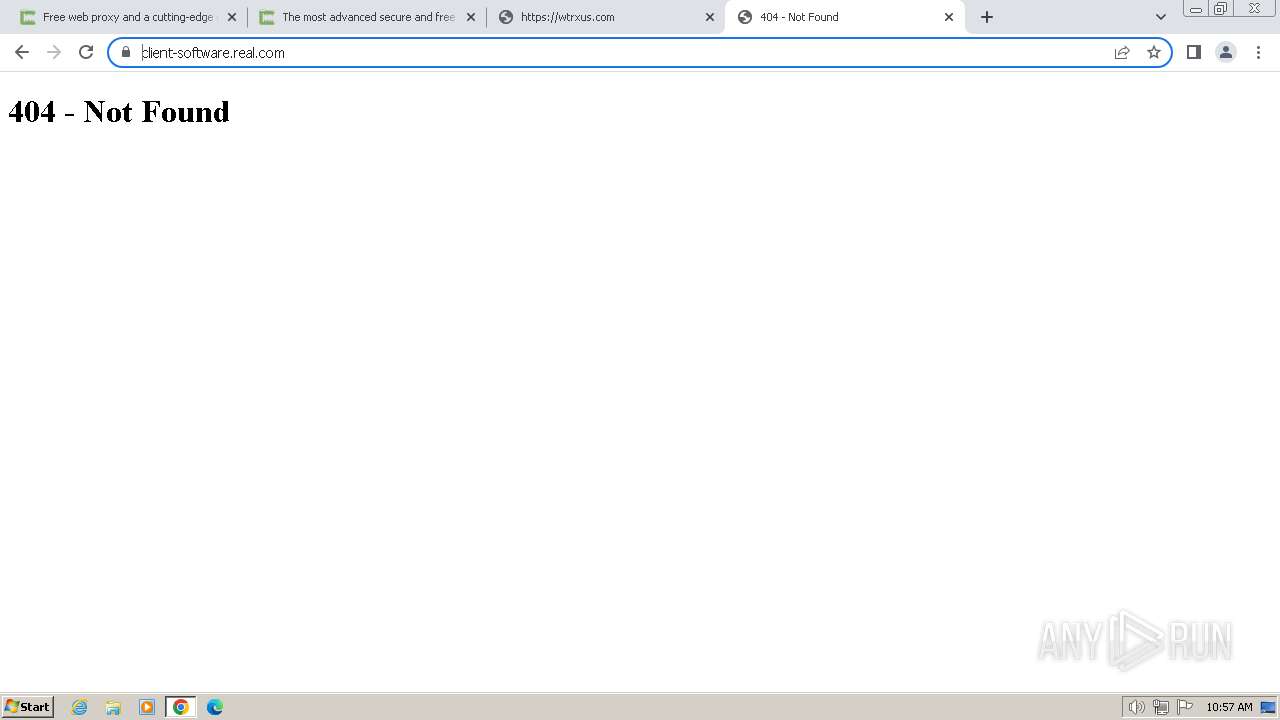Open the browser side panel
The image size is (1280, 720).
[1194, 52]
